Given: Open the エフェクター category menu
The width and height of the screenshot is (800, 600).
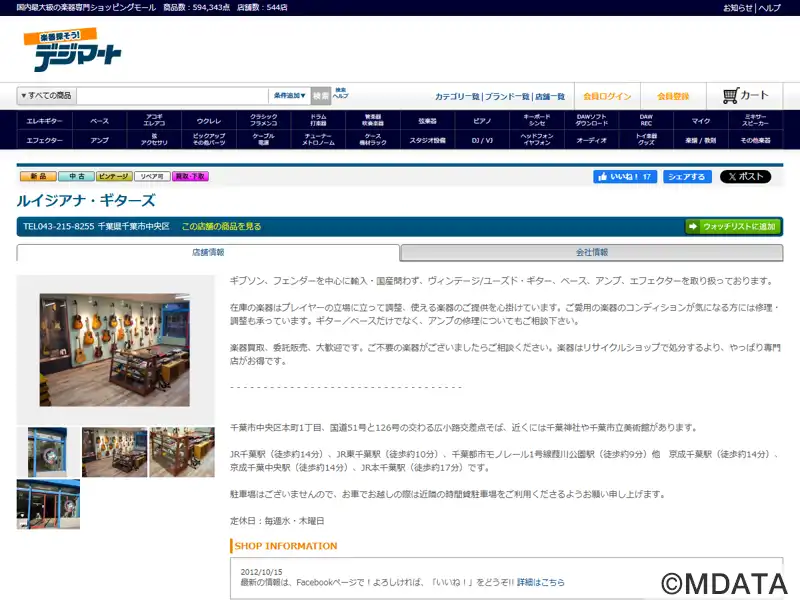Looking at the screenshot, I should click(44, 141).
